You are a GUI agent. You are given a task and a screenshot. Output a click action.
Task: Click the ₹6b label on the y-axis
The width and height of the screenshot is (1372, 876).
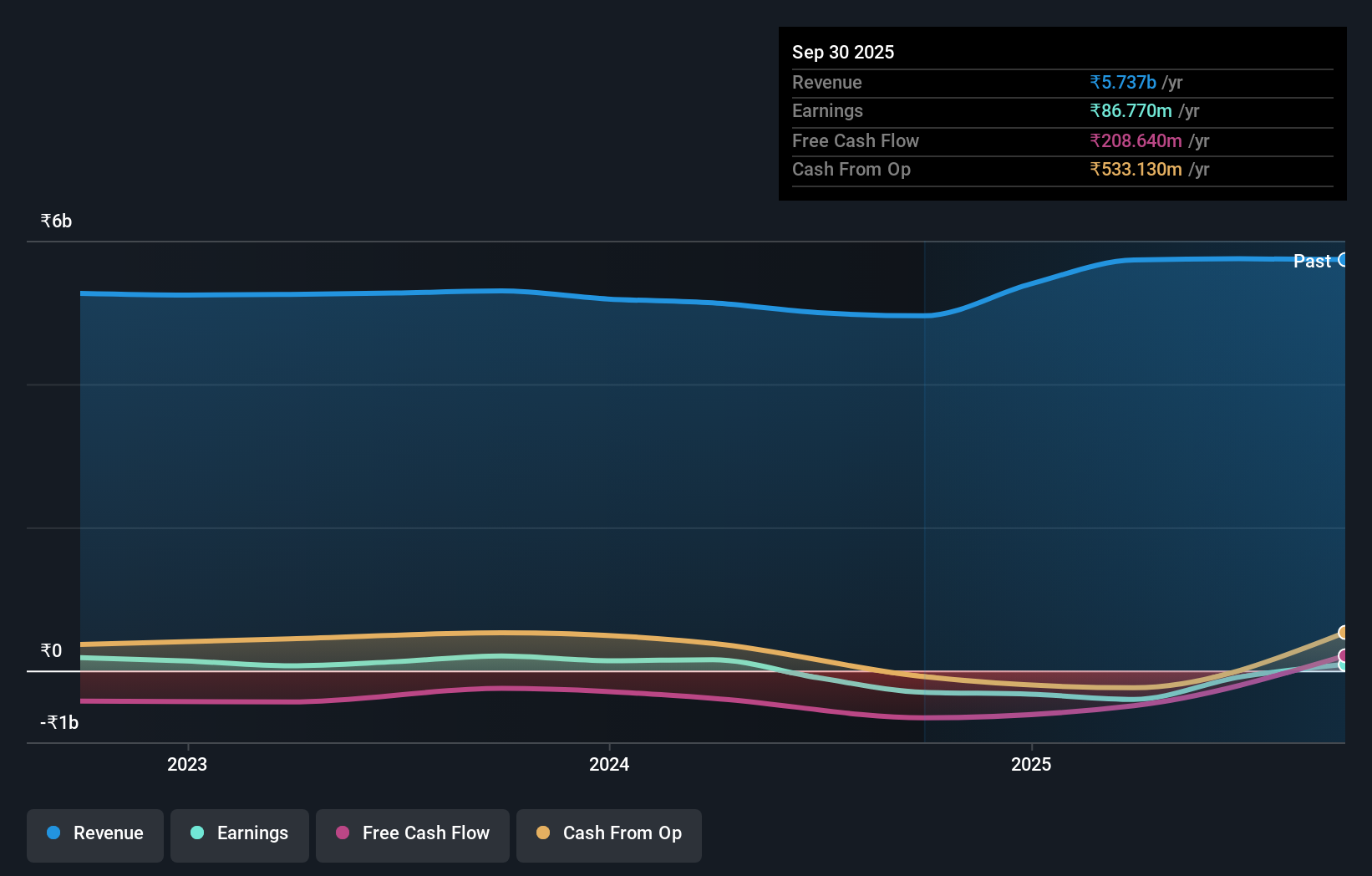pyautogui.click(x=55, y=221)
